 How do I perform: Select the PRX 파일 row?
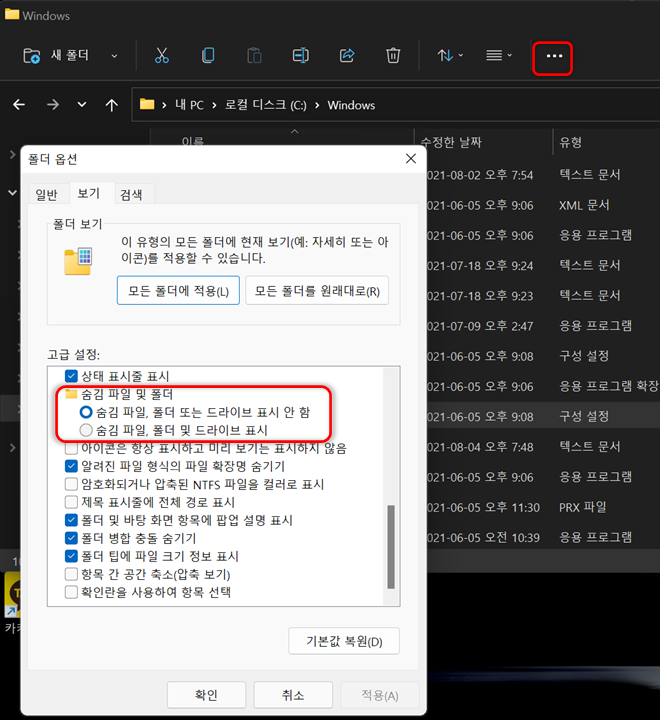point(543,507)
